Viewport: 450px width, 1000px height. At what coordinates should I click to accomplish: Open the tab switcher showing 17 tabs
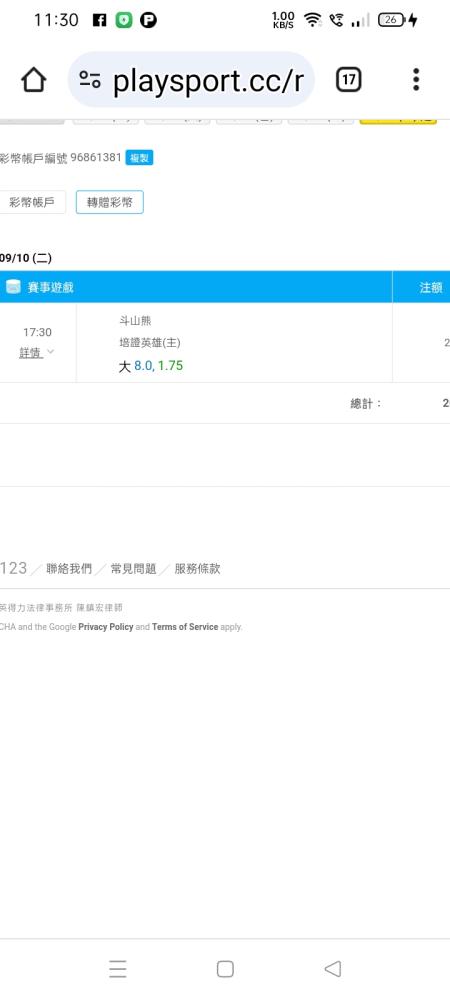point(348,80)
